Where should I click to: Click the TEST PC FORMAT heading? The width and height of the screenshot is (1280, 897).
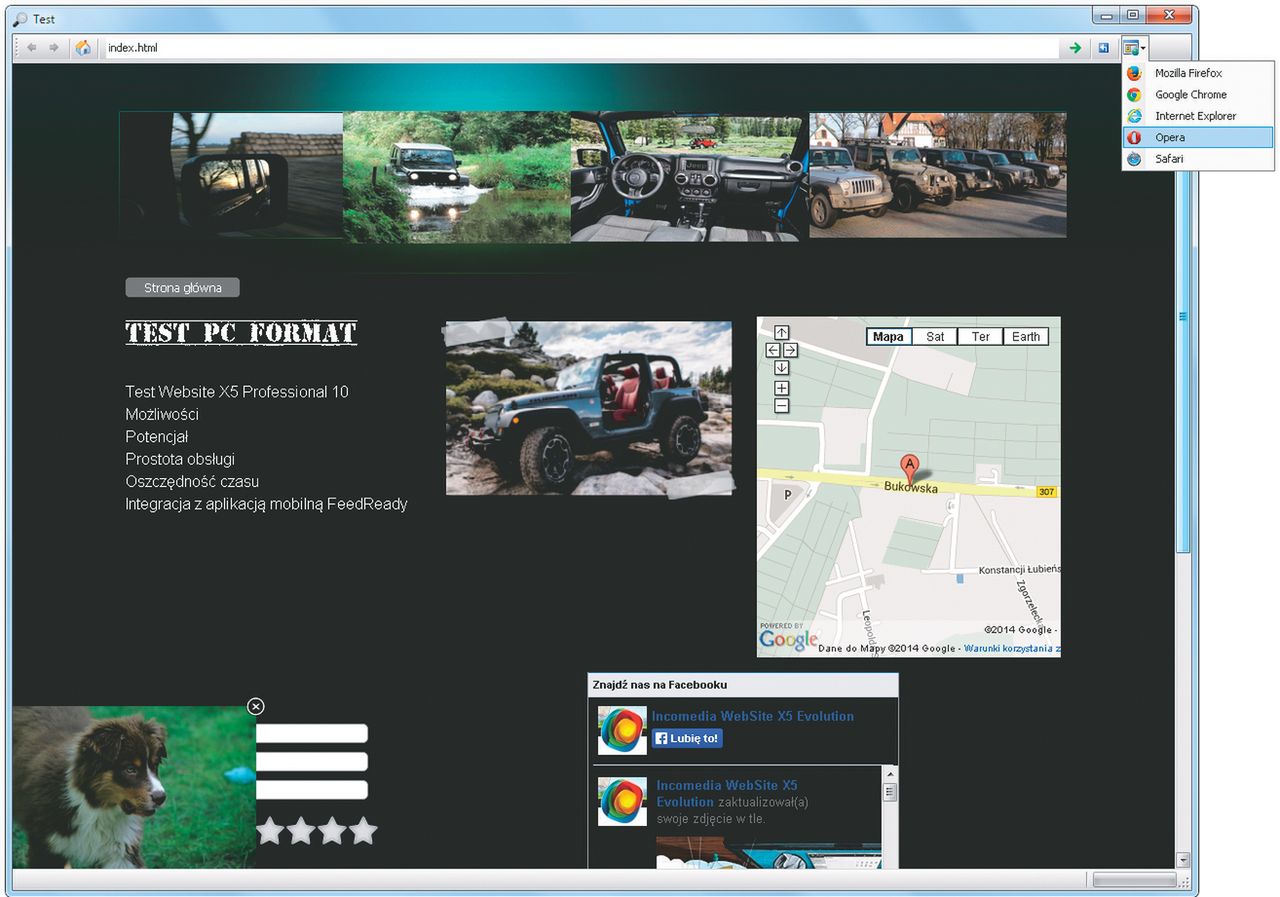coord(241,333)
